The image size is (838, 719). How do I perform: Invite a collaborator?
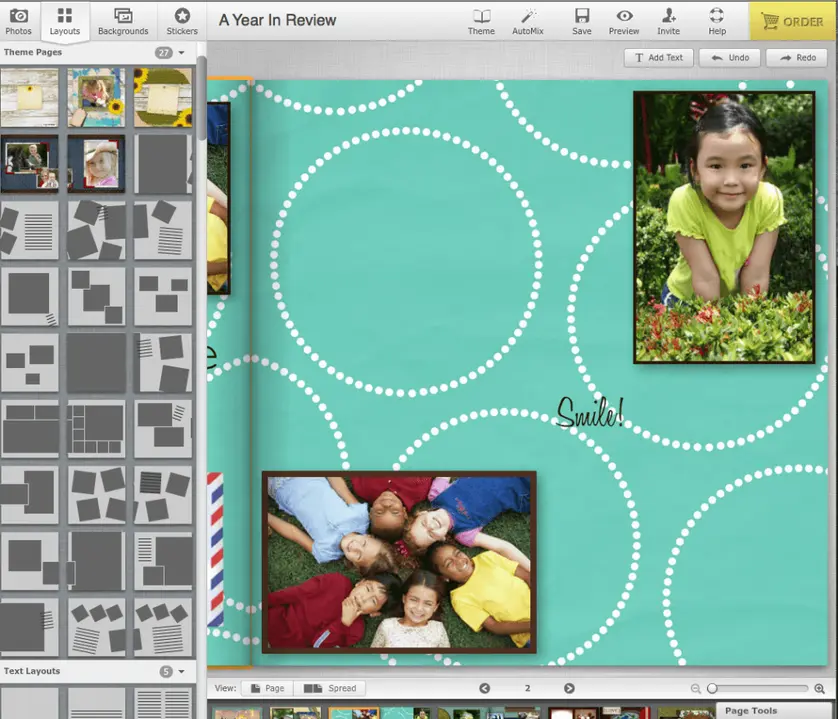click(x=669, y=21)
